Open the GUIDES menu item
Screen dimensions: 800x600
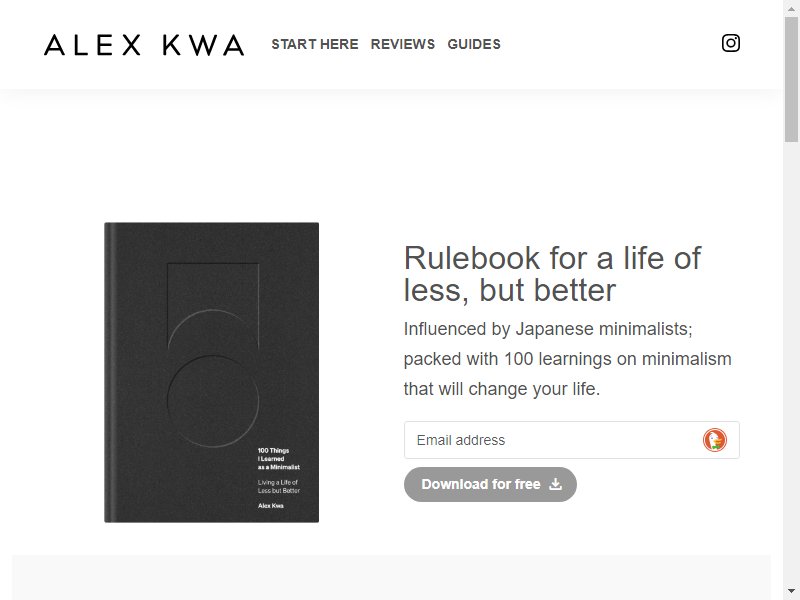click(x=474, y=44)
